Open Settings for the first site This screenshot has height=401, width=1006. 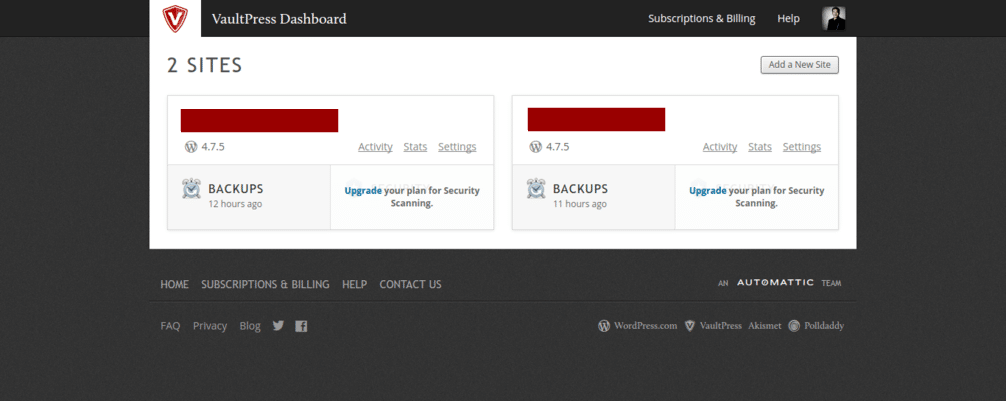click(457, 147)
